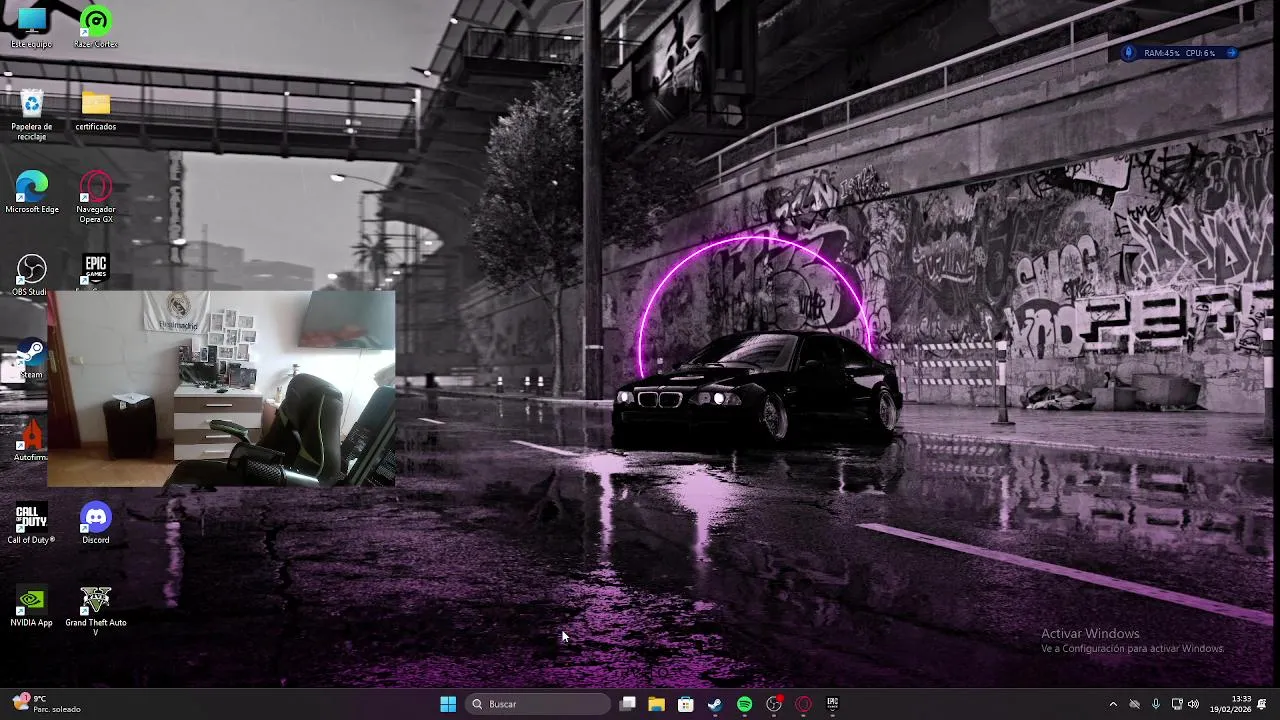The height and width of the screenshot is (720, 1280).
Task: Click the microphone tray icon
Action: (x=1156, y=704)
